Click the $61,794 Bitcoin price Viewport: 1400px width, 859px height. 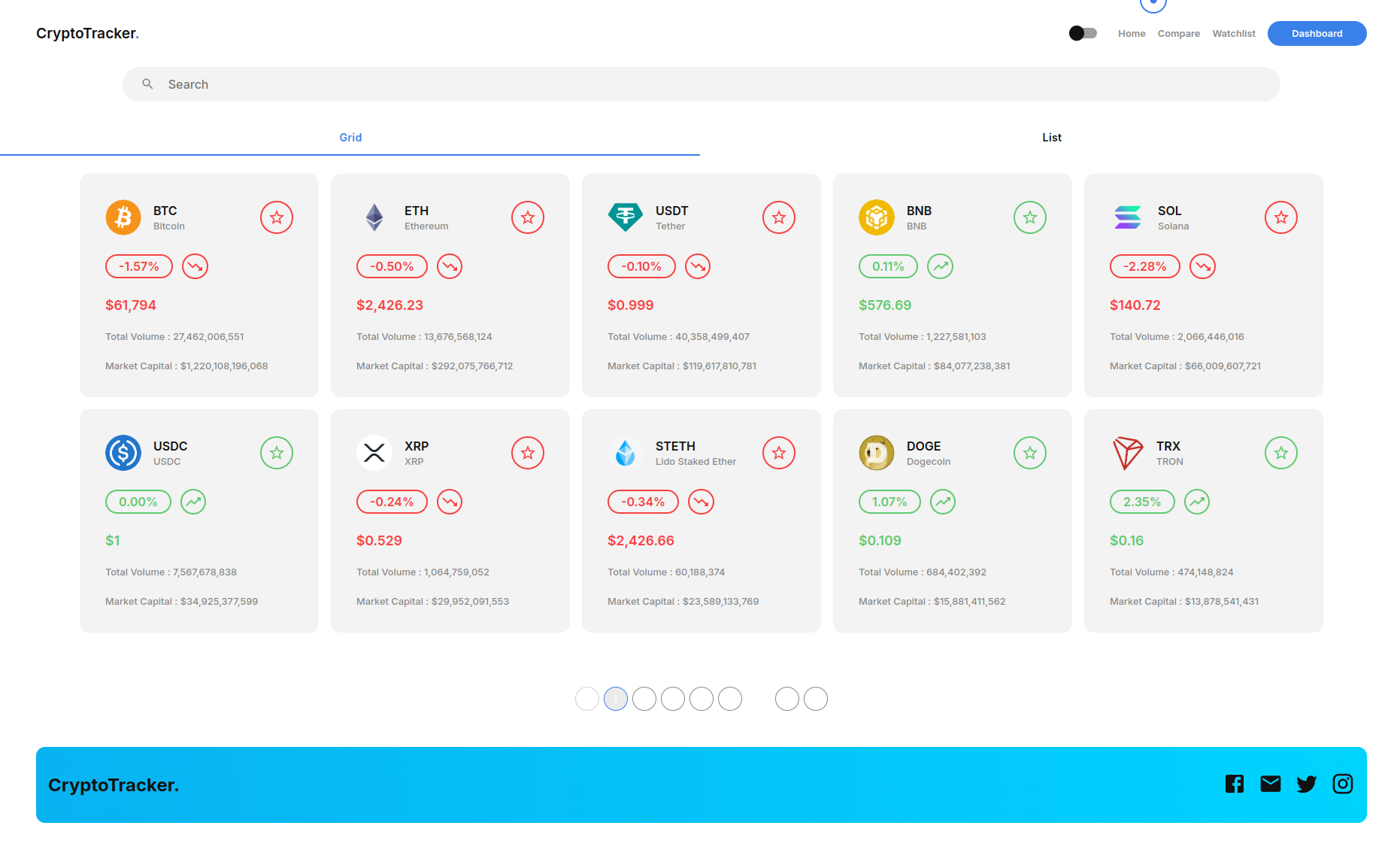point(131,305)
